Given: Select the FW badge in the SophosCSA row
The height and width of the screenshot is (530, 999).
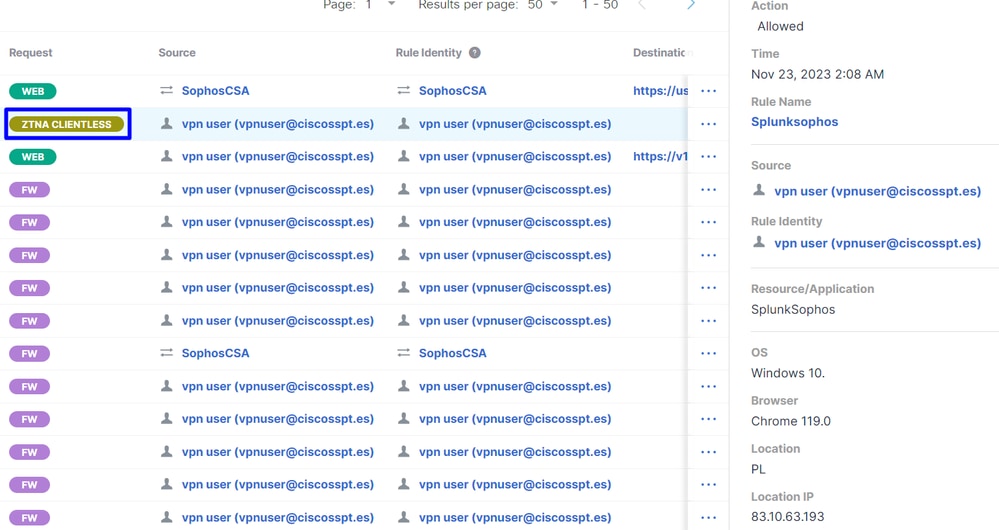Looking at the screenshot, I should click(29, 354).
